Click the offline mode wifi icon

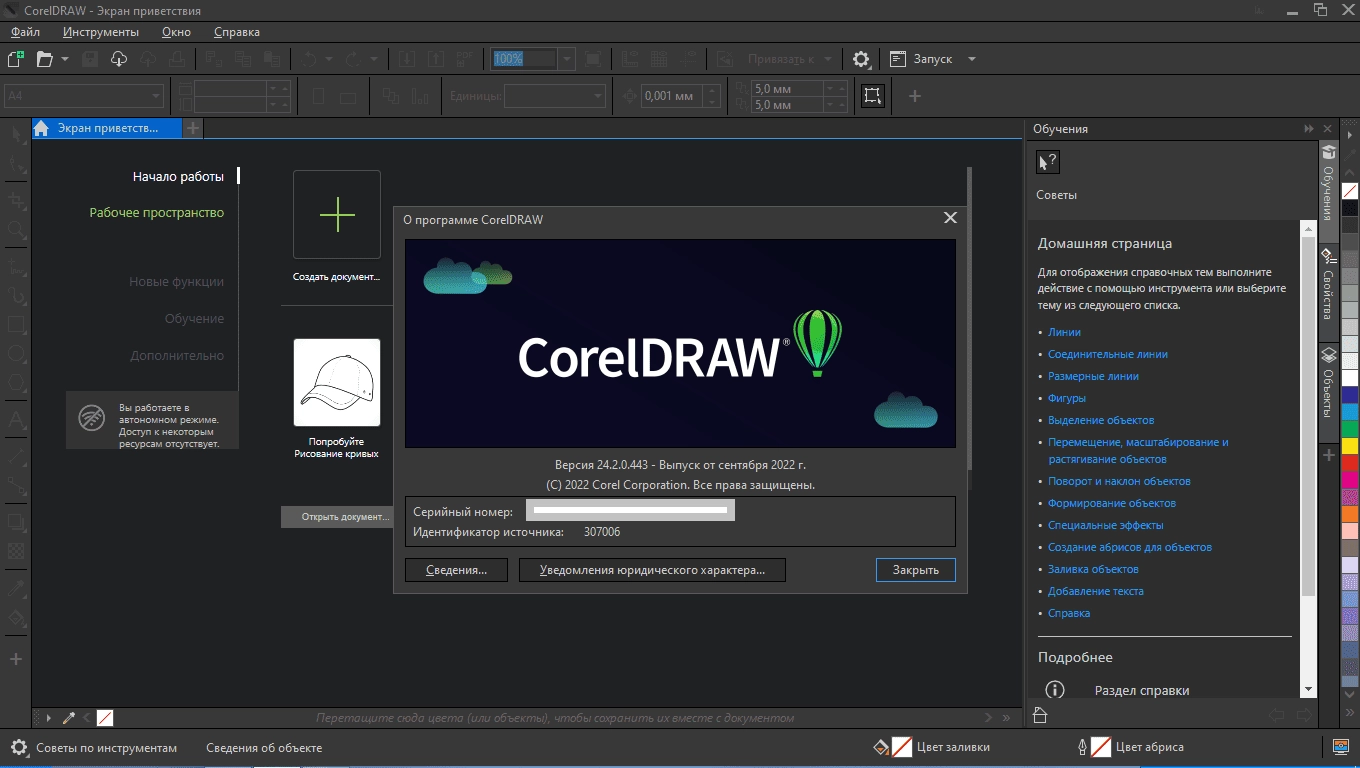click(92, 420)
